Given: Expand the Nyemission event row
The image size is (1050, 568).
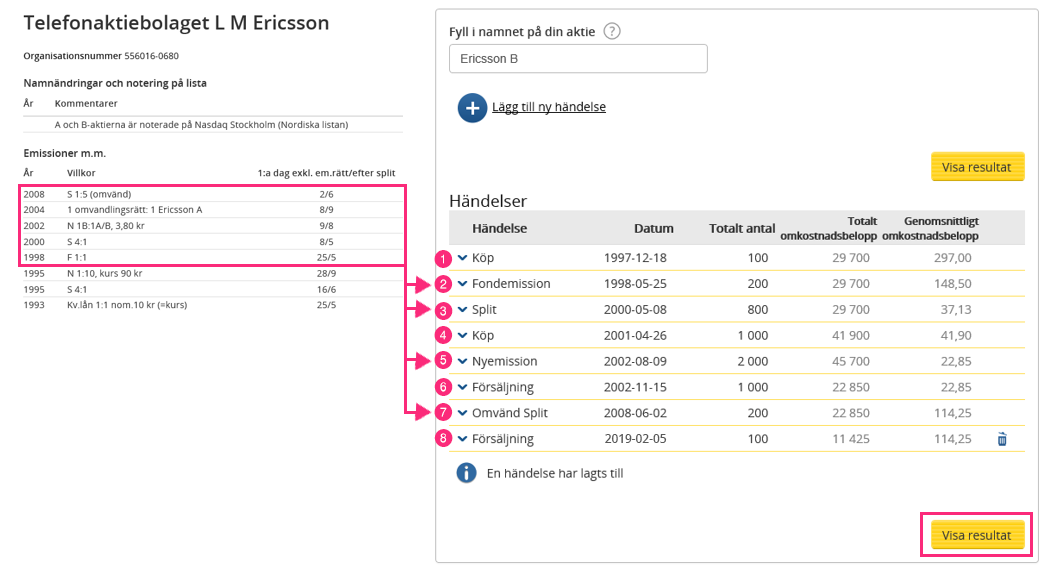Looking at the screenshot, I should pos(463,362).
